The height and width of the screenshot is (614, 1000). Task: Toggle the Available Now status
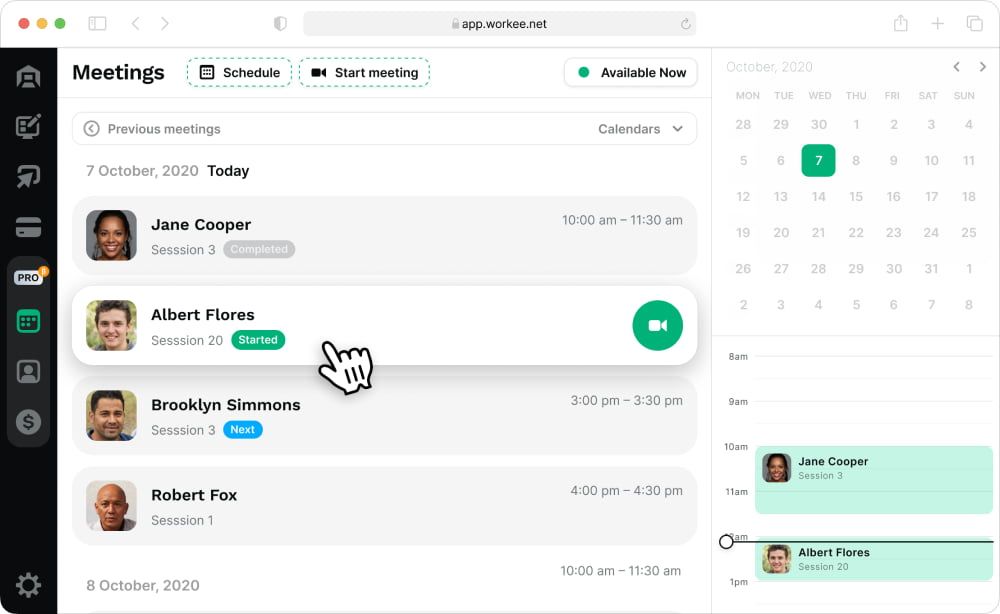point(630,73)
